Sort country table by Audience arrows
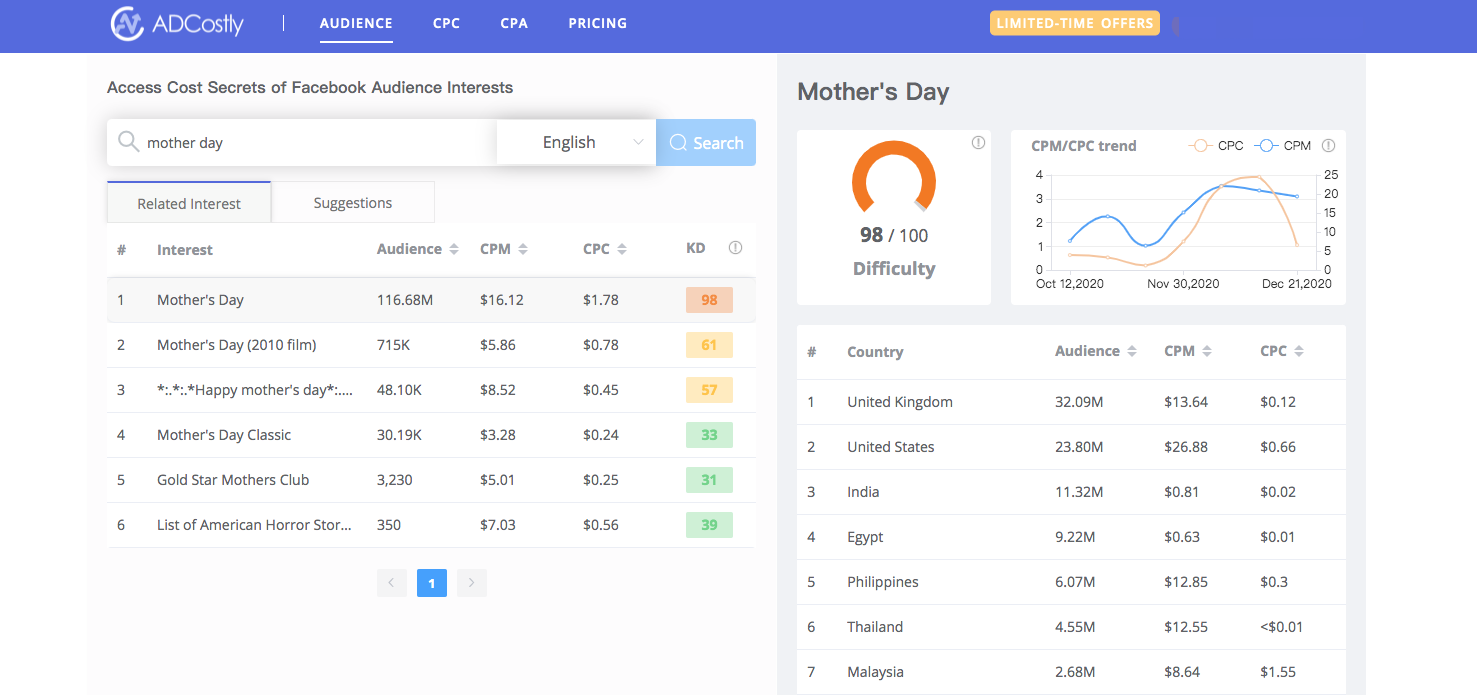Viewport: 1477px width, 695px height. [x=1131, y=351]
